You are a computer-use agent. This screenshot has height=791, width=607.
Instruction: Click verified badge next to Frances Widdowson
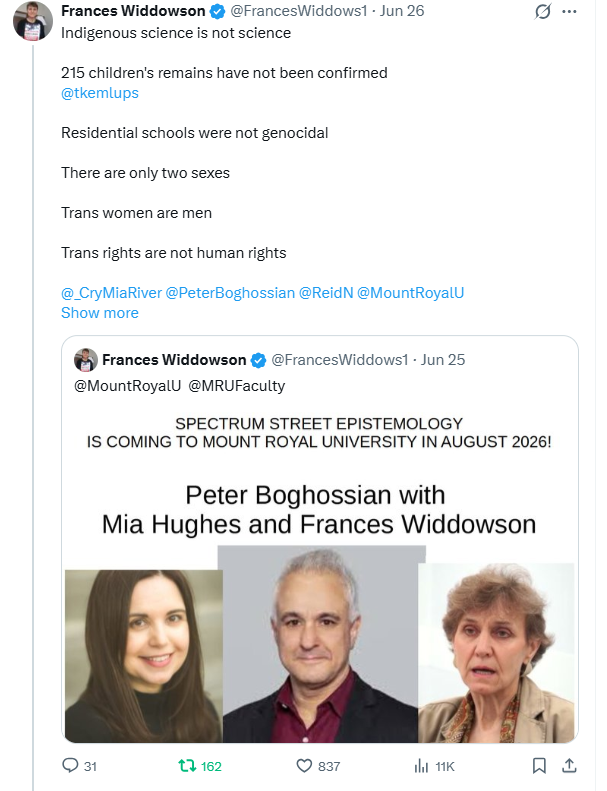click(217, 11)
